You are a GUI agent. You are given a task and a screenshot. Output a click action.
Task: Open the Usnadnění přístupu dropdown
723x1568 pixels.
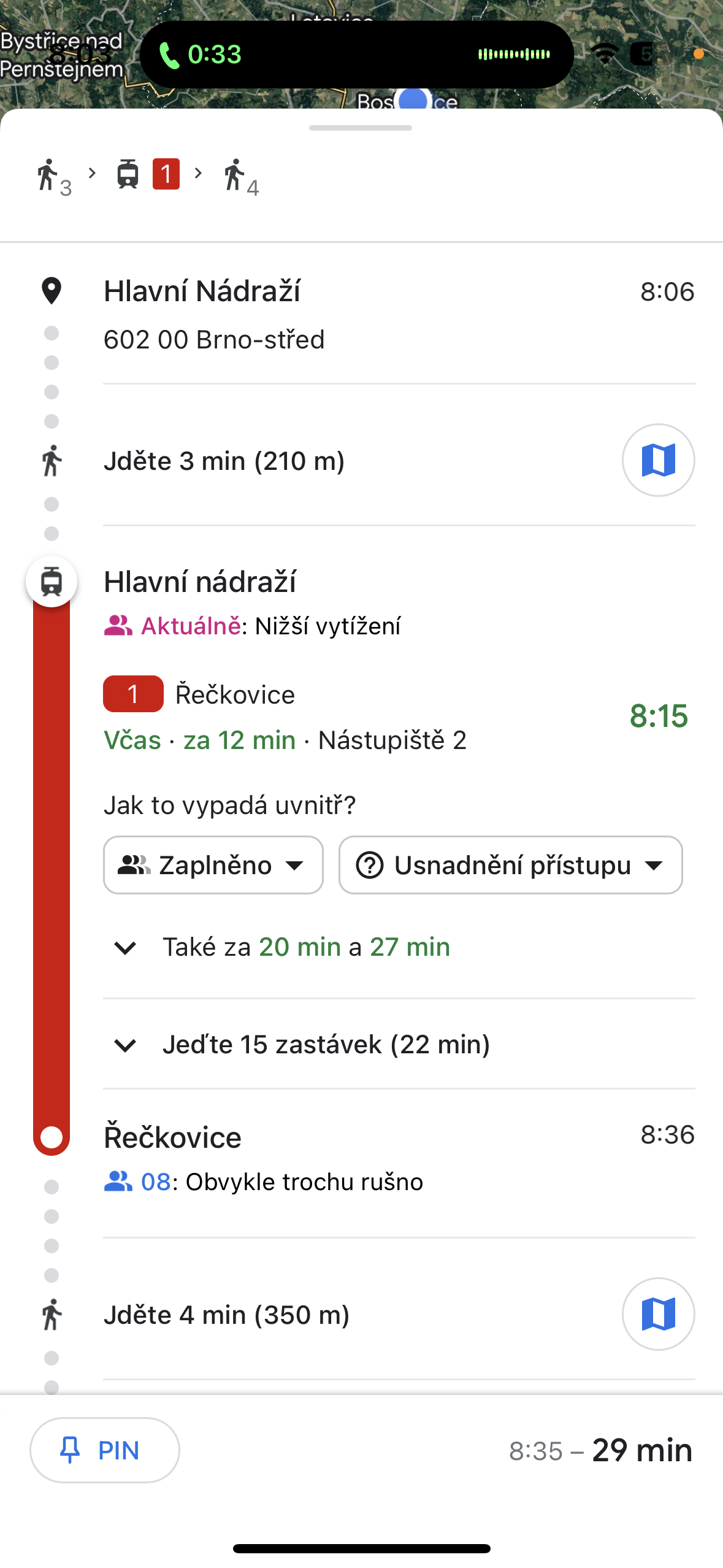click(x=510, y=865)
